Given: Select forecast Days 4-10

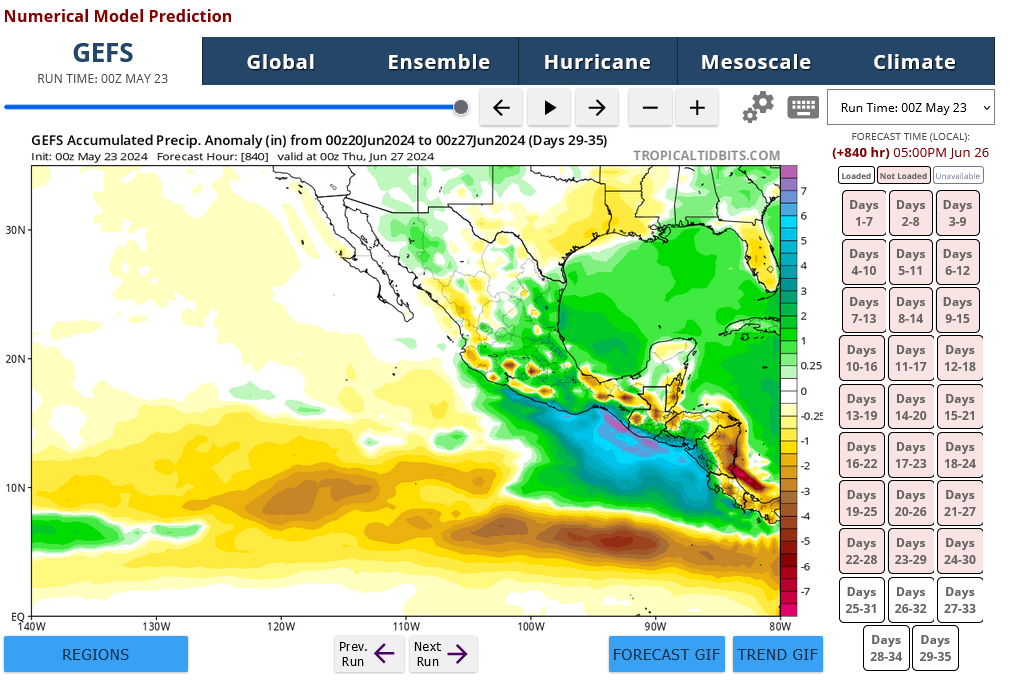Looking at the screenshot, I should [864, 262].
